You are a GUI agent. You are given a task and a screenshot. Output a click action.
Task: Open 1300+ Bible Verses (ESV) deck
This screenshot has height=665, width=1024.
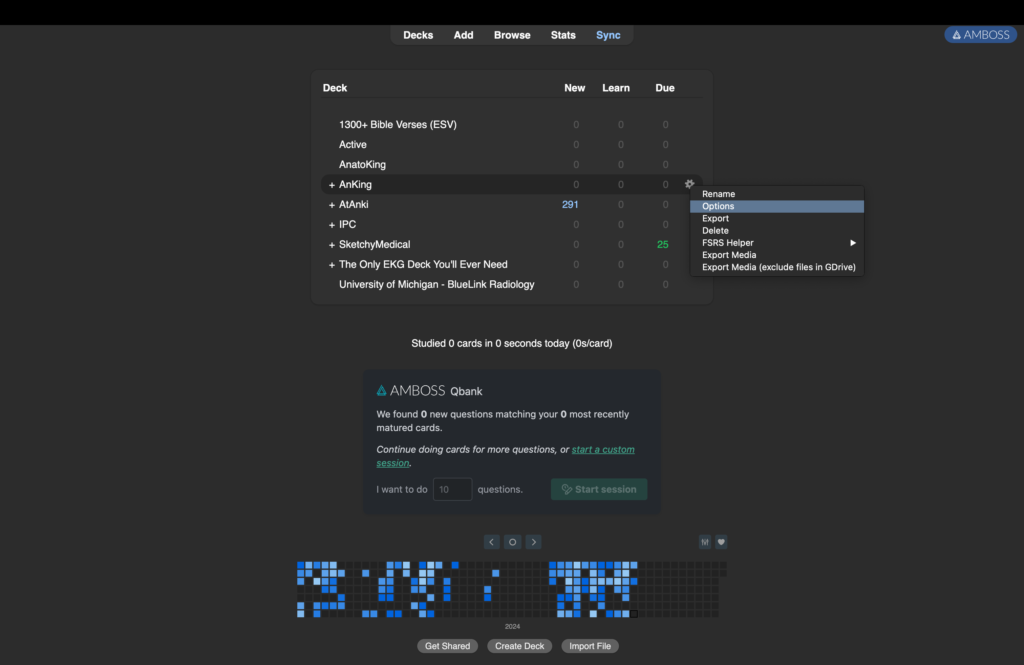[x=398, y=125]
